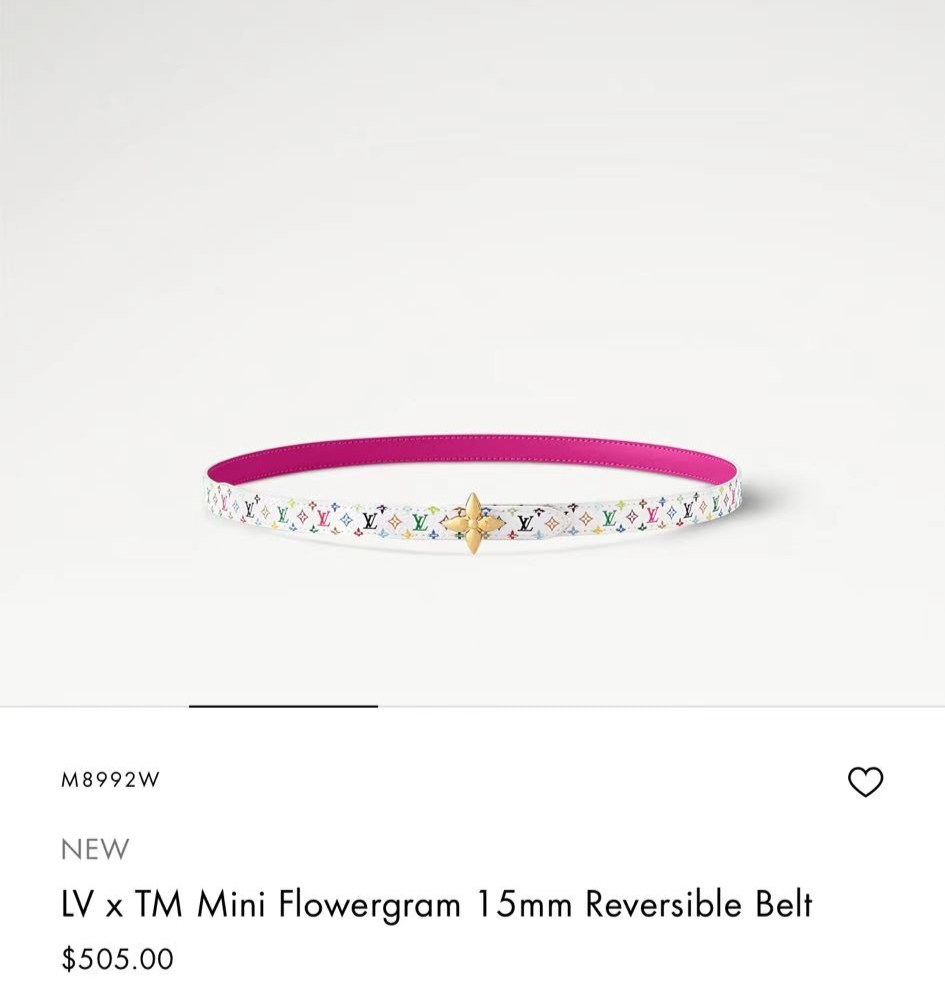Screen dimensions: 945x1006
Task: Jump ahead on the gray carousel indicator track
Action: coord(661,706)
